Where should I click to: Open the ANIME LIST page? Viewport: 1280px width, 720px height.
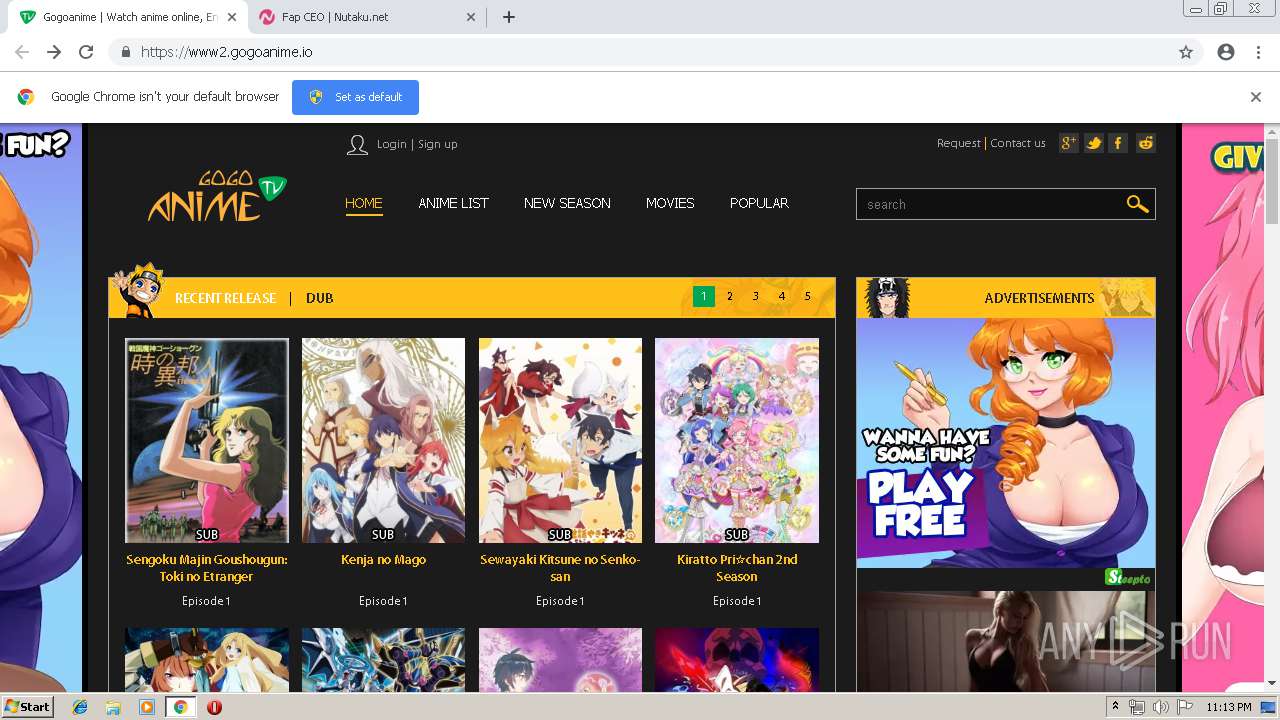click(x=453, y=203)
